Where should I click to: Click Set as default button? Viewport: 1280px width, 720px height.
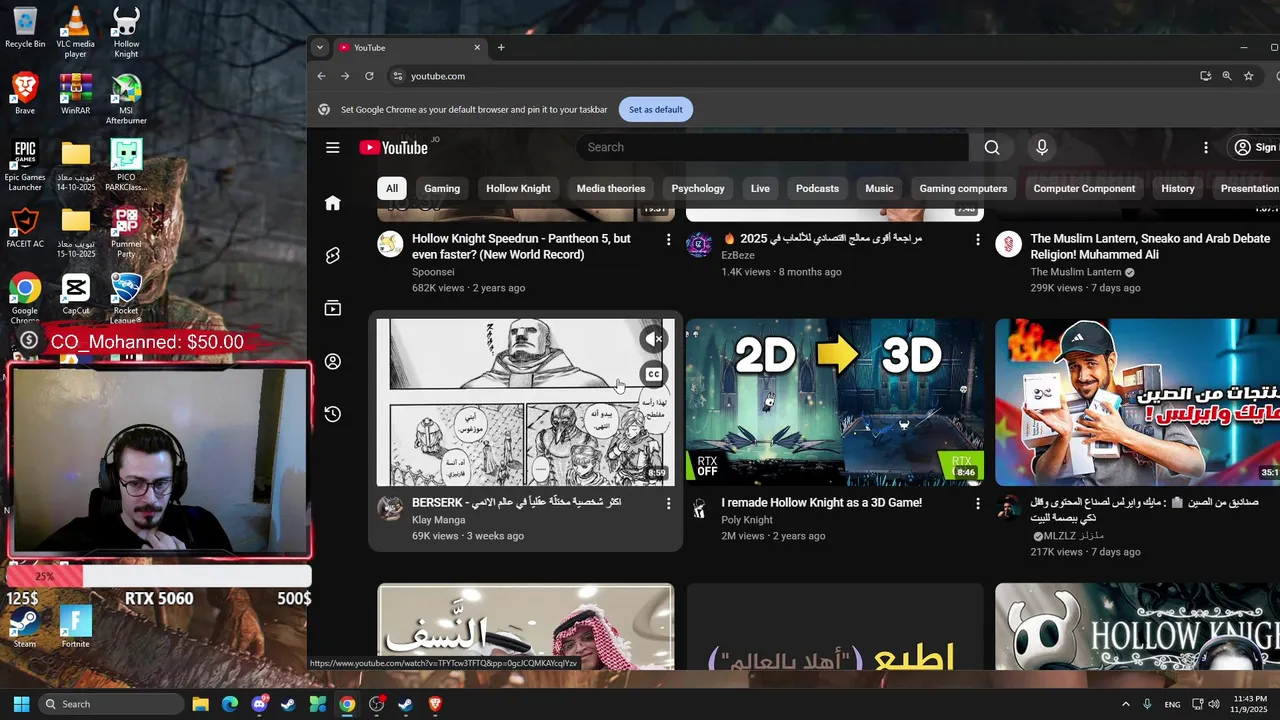(656, 110)
